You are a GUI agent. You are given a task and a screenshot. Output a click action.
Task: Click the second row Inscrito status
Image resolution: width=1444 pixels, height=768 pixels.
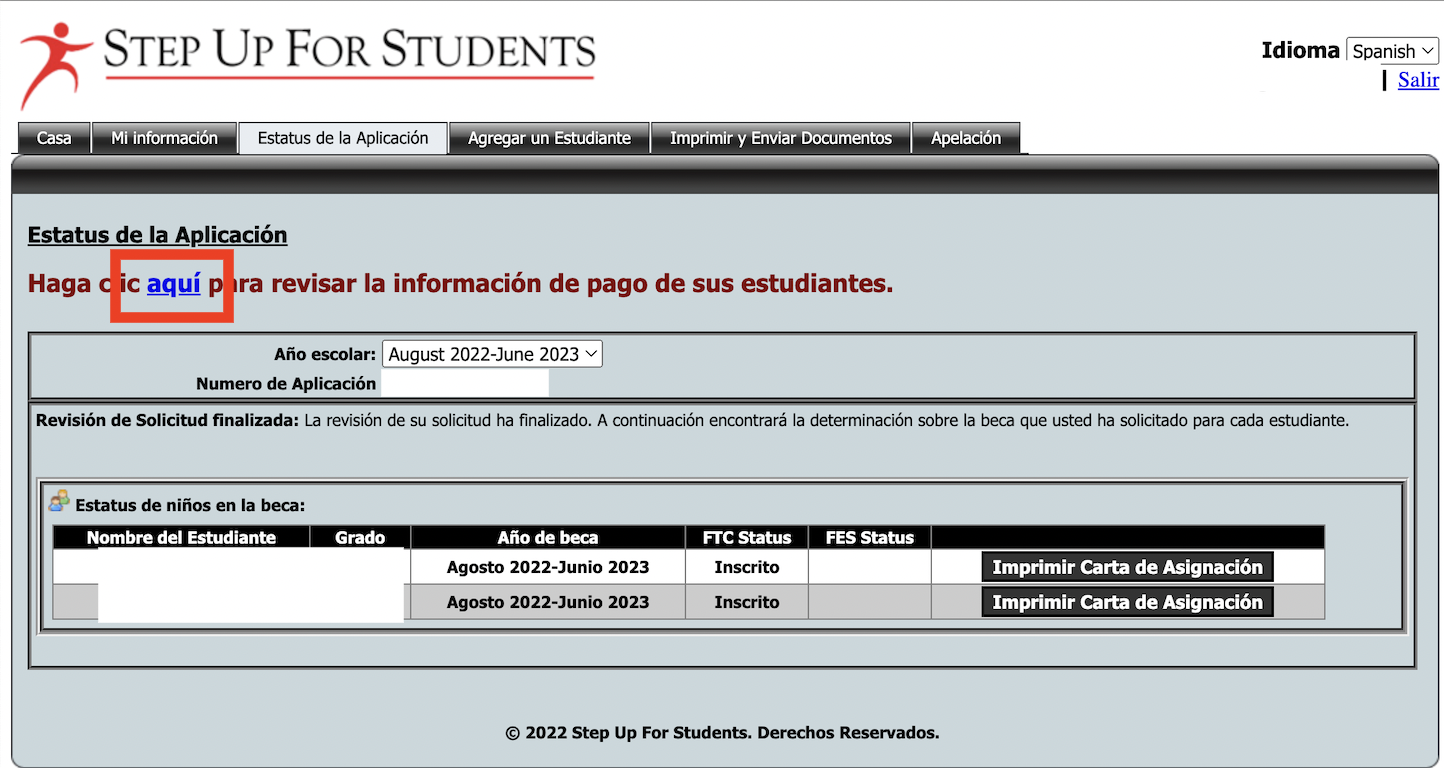[747, 602]
